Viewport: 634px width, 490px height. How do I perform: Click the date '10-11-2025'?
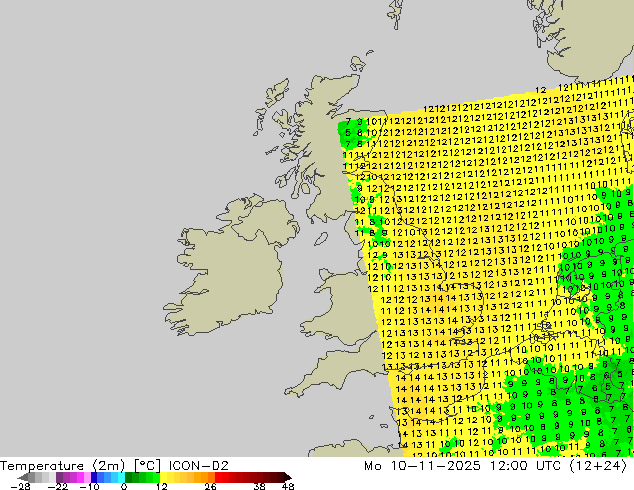[435, 466]
